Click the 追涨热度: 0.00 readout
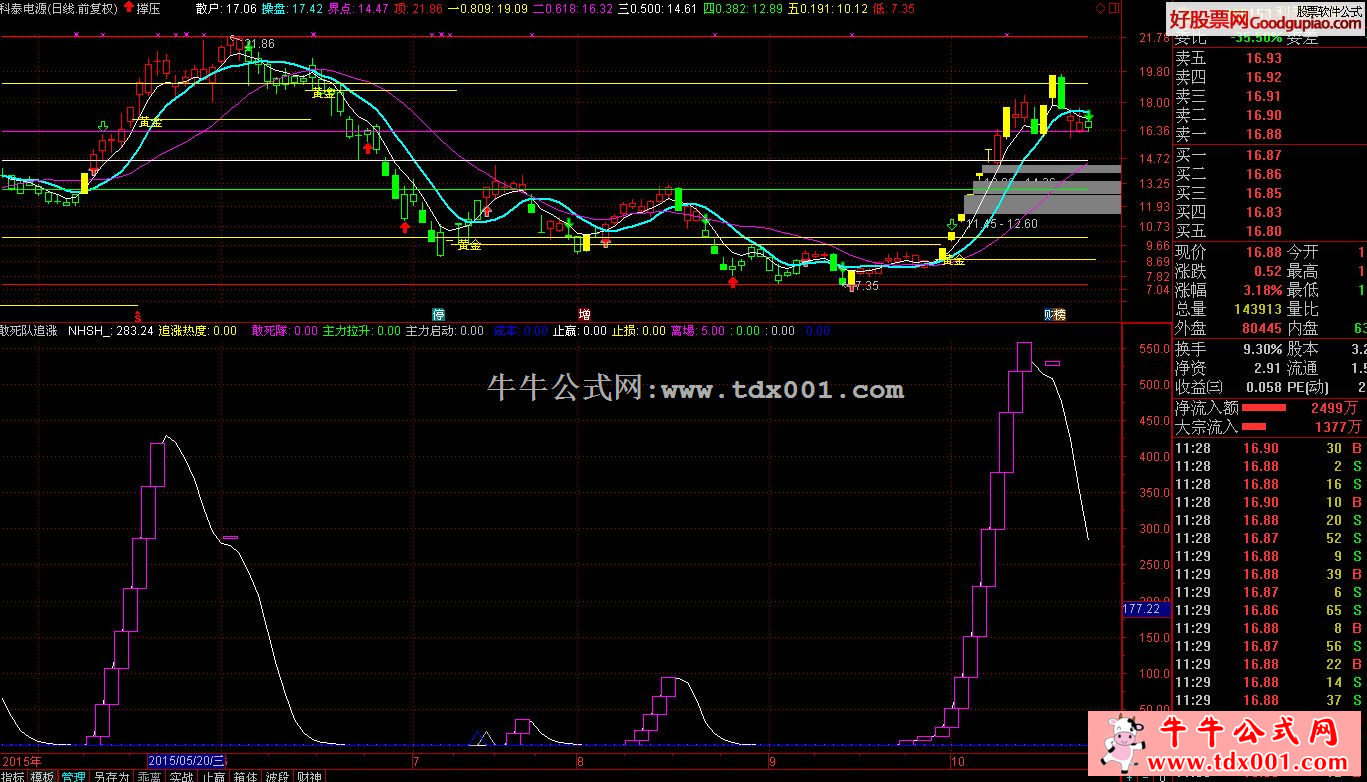The height and width of the screenshot is (782, 1367). click(197, 330)
